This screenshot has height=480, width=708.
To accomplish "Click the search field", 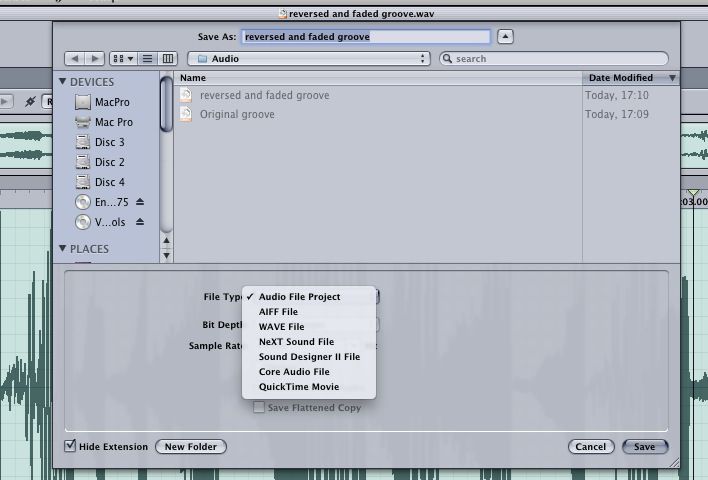I will [x=554, y=59].
